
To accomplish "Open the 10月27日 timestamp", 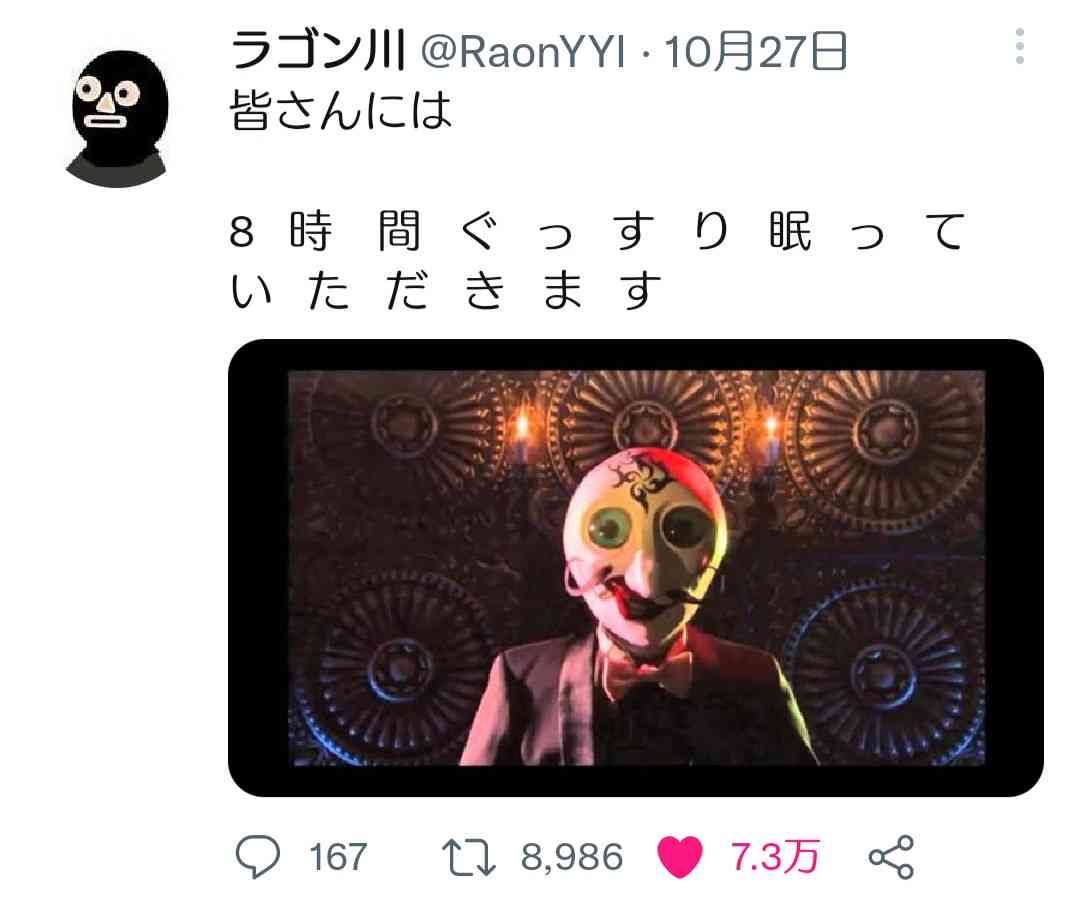I will pos(755,52).
